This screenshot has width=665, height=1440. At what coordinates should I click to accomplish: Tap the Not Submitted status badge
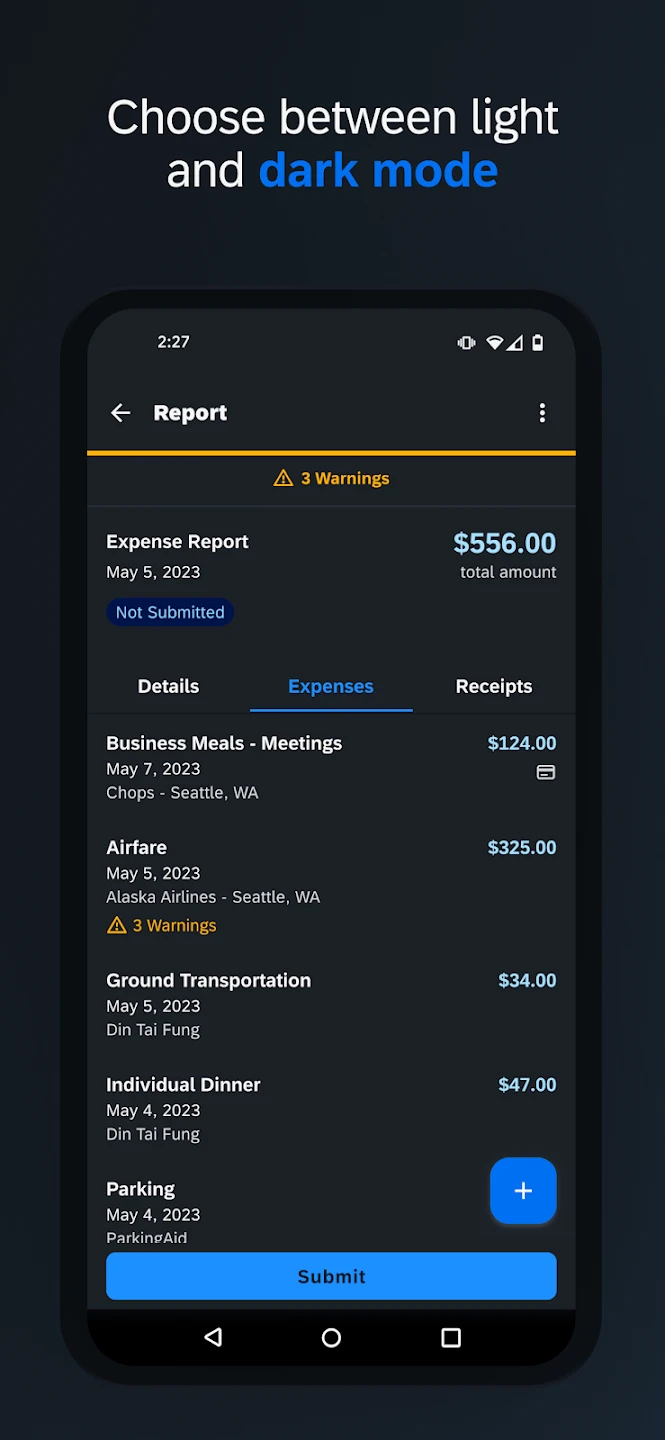170,613
